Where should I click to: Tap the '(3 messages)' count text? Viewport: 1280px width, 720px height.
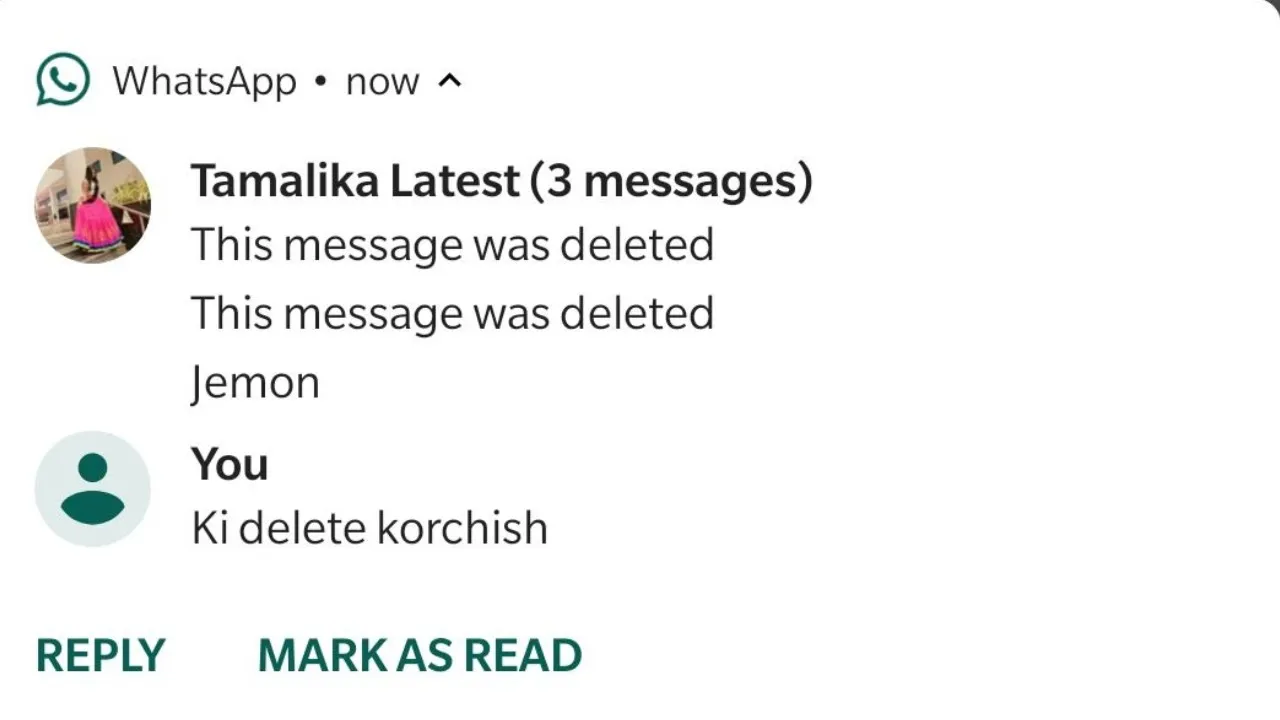(x=671, y=182)
